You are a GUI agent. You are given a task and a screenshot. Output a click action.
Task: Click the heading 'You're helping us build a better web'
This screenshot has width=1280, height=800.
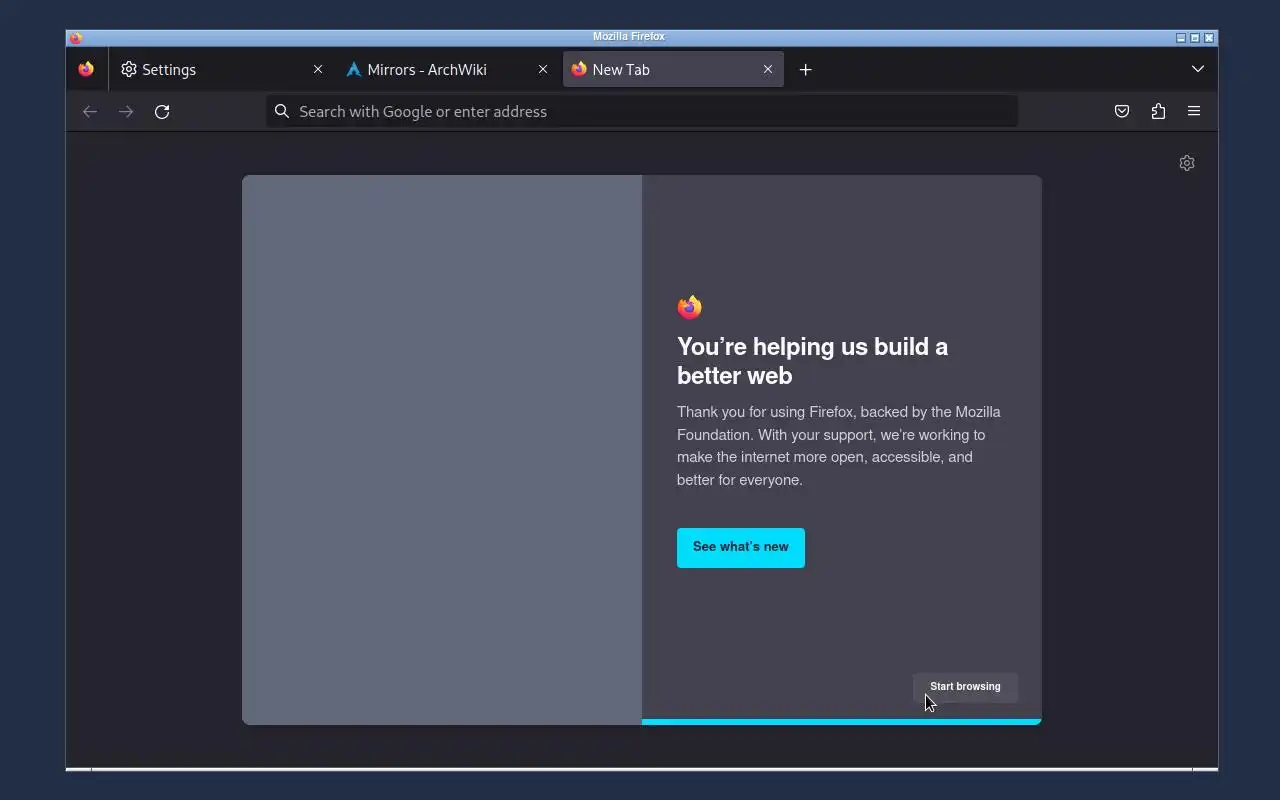(x=812, y=361)
